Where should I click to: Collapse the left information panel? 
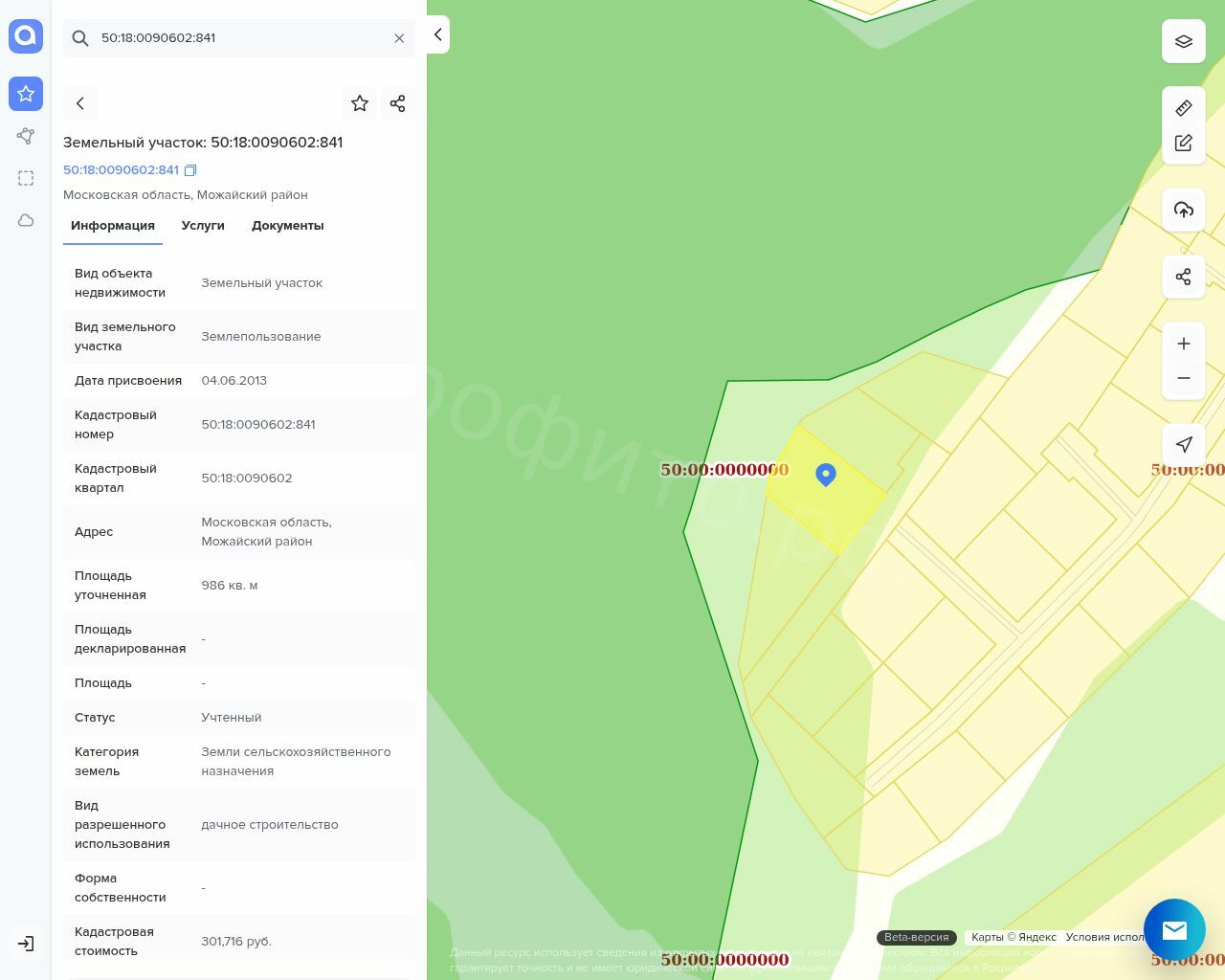[x=437, y=34]
